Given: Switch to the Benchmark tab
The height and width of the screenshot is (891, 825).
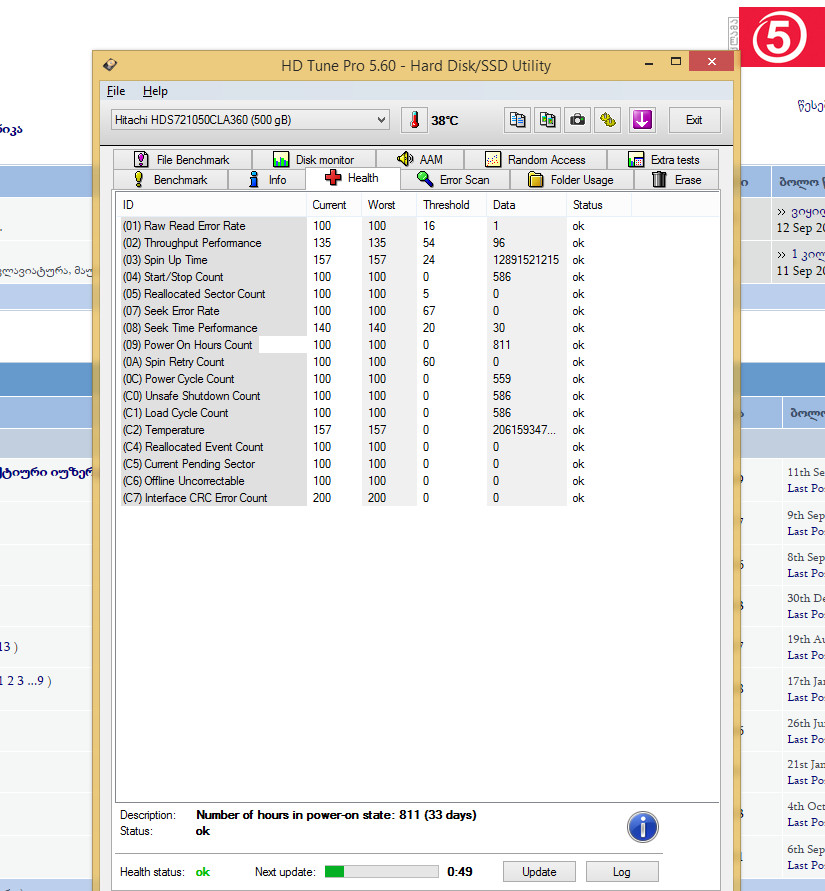Looking at the screenshot, I should coord(168,180).
